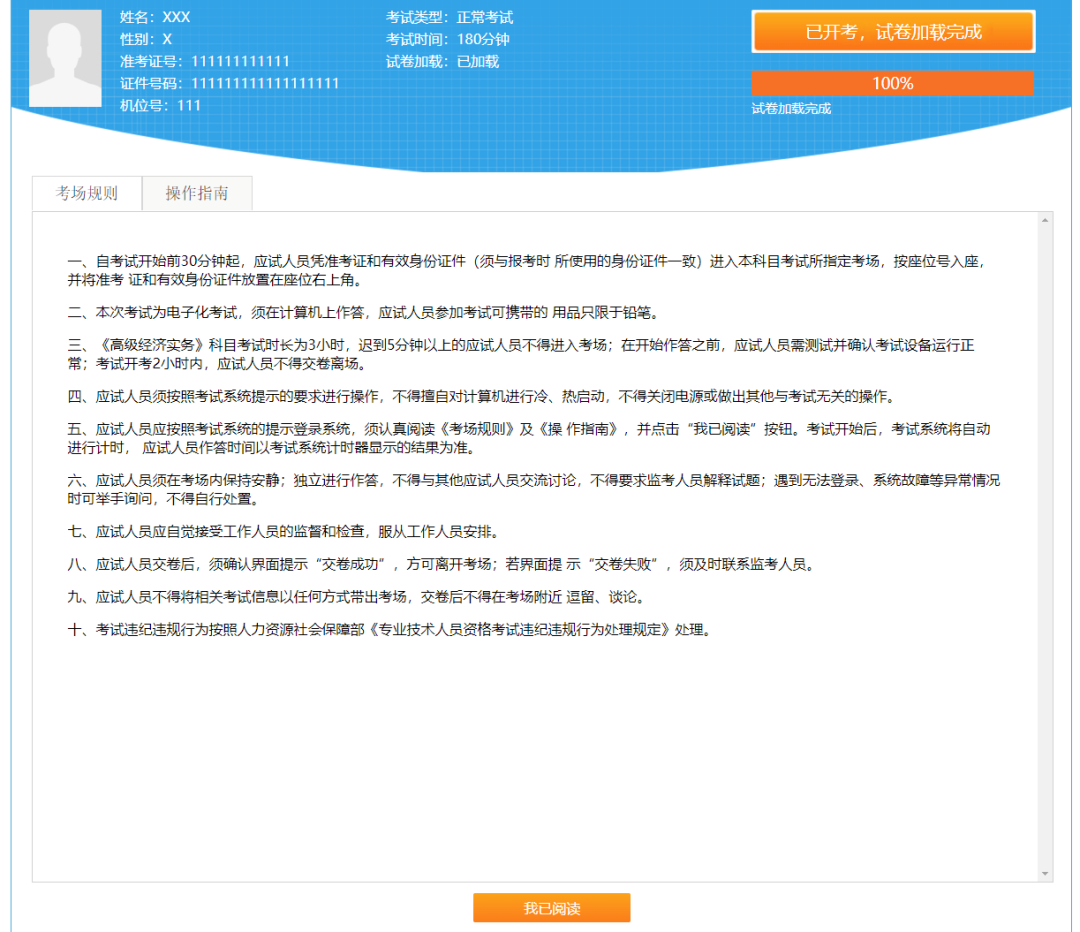Click the 100% loading progress bar
The image size is (1080, 932).
892,83
